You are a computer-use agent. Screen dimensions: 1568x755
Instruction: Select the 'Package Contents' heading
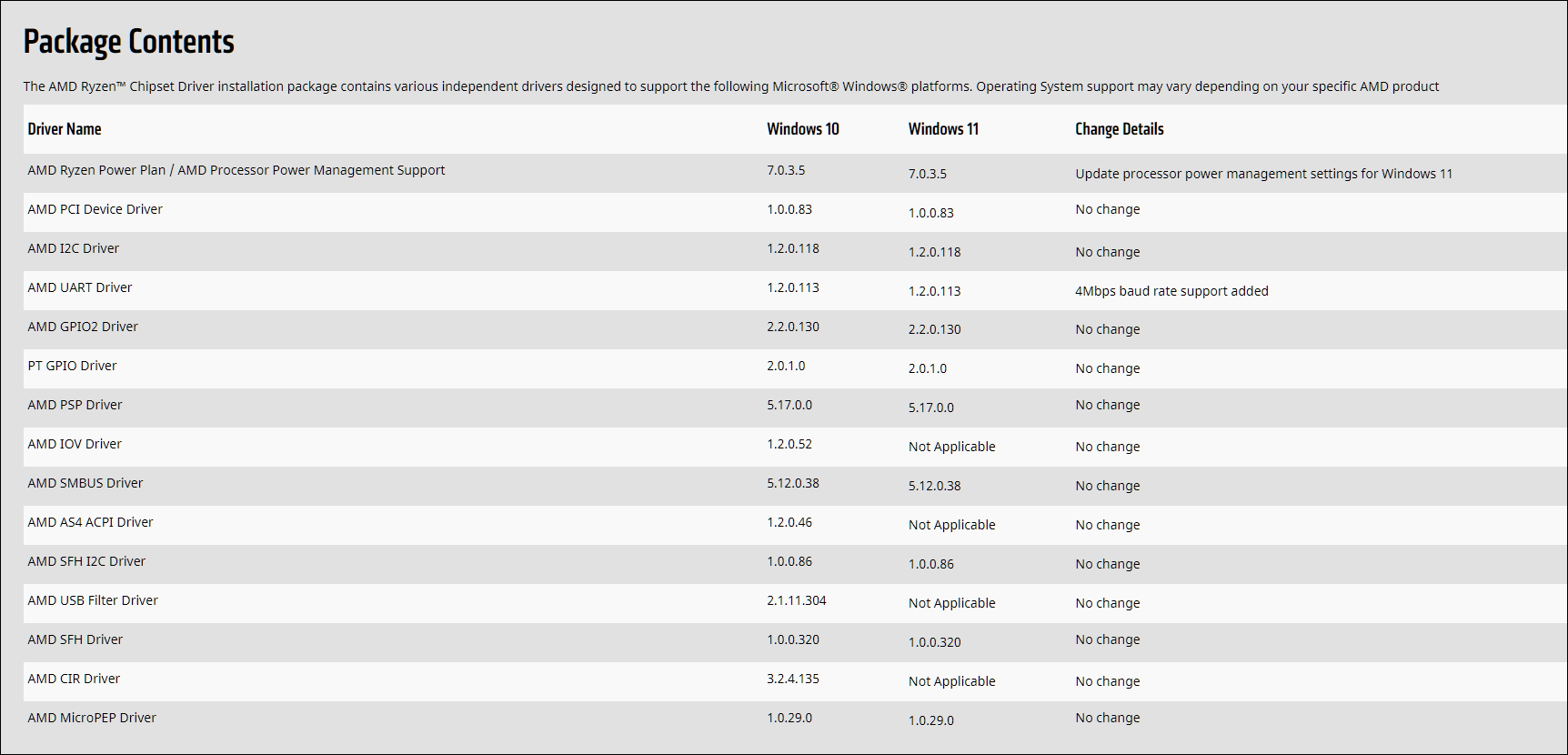(129, 42)
